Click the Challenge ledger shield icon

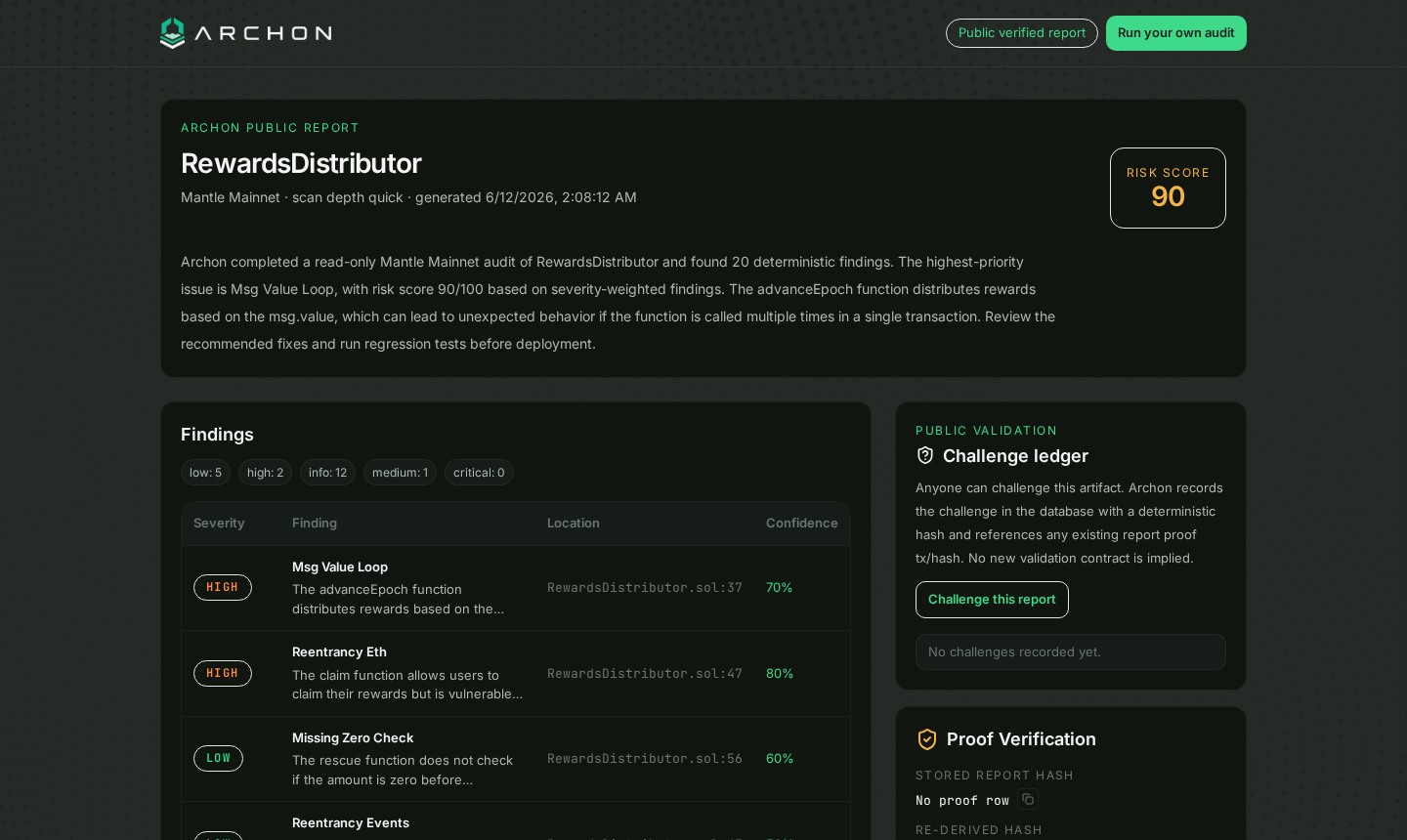click(x=925, y=455)
